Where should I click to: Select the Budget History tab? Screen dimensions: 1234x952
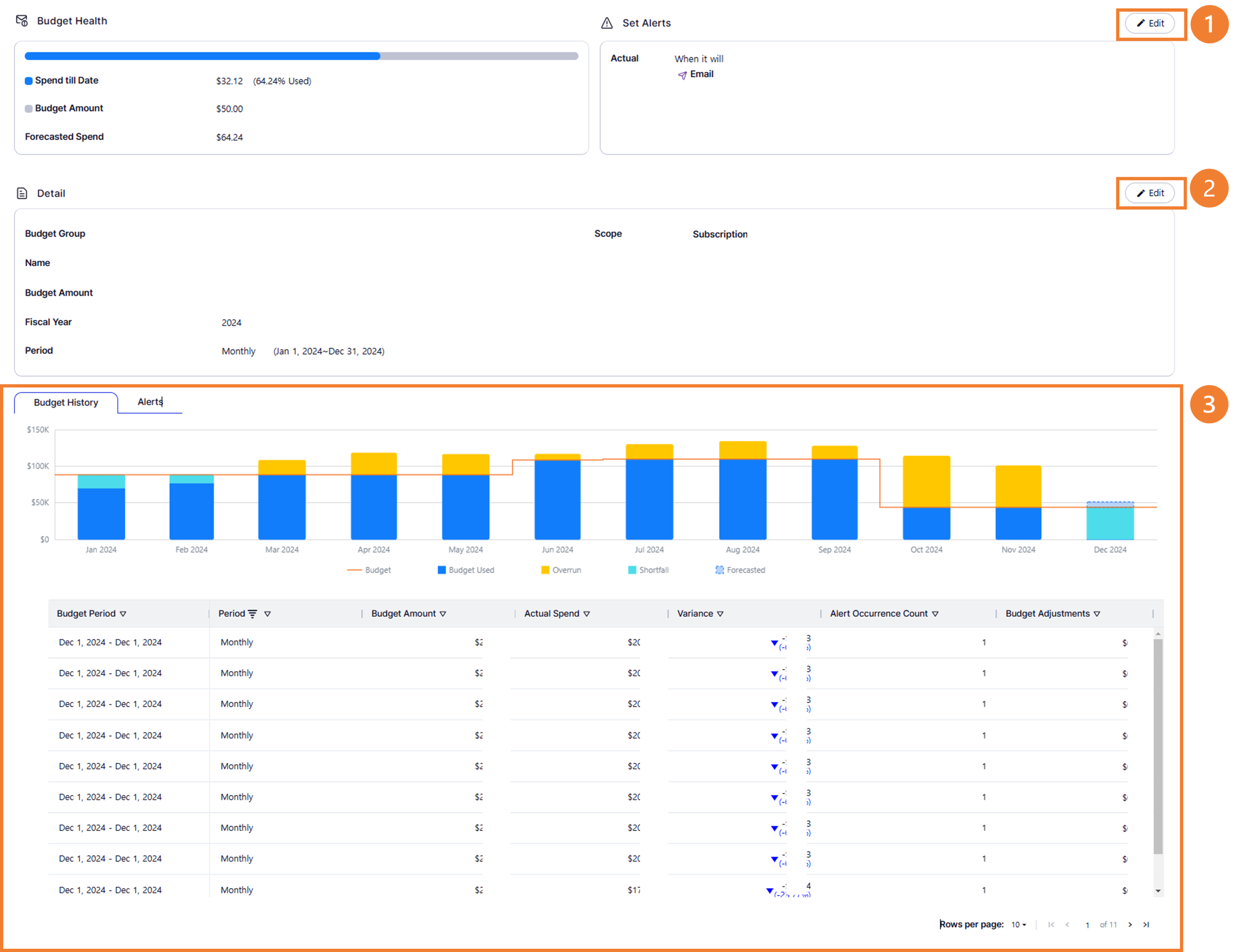(66, 402)
